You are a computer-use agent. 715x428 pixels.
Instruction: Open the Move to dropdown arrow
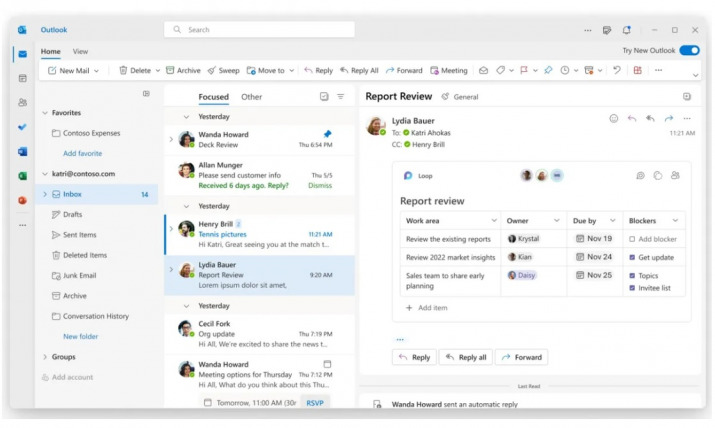pos(291,71)
